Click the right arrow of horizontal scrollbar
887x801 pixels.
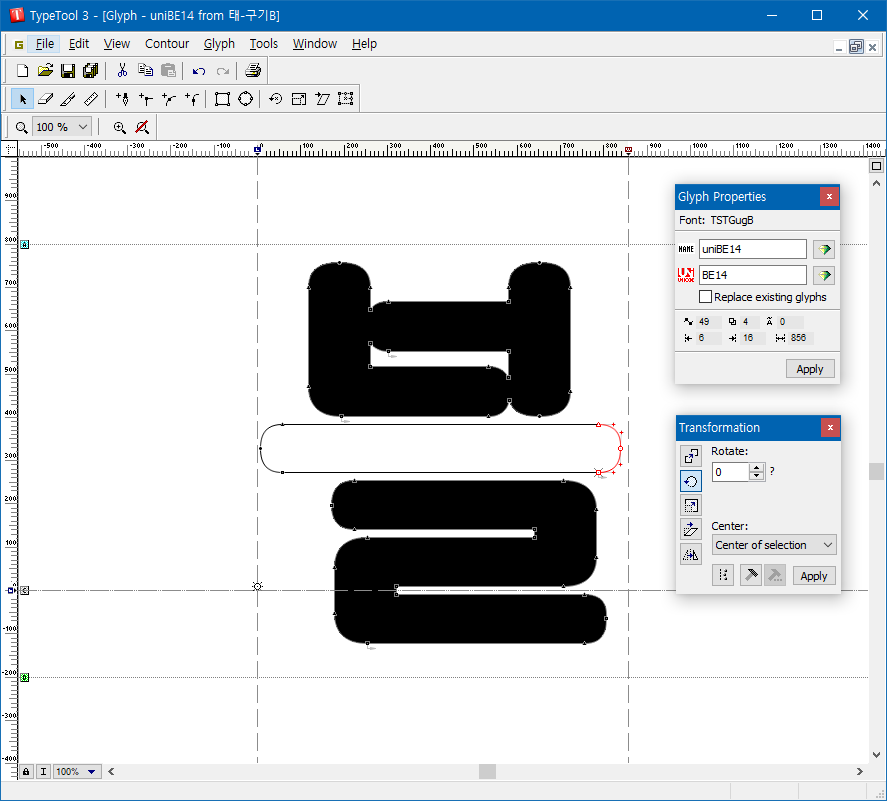click(x=859, y=772)
